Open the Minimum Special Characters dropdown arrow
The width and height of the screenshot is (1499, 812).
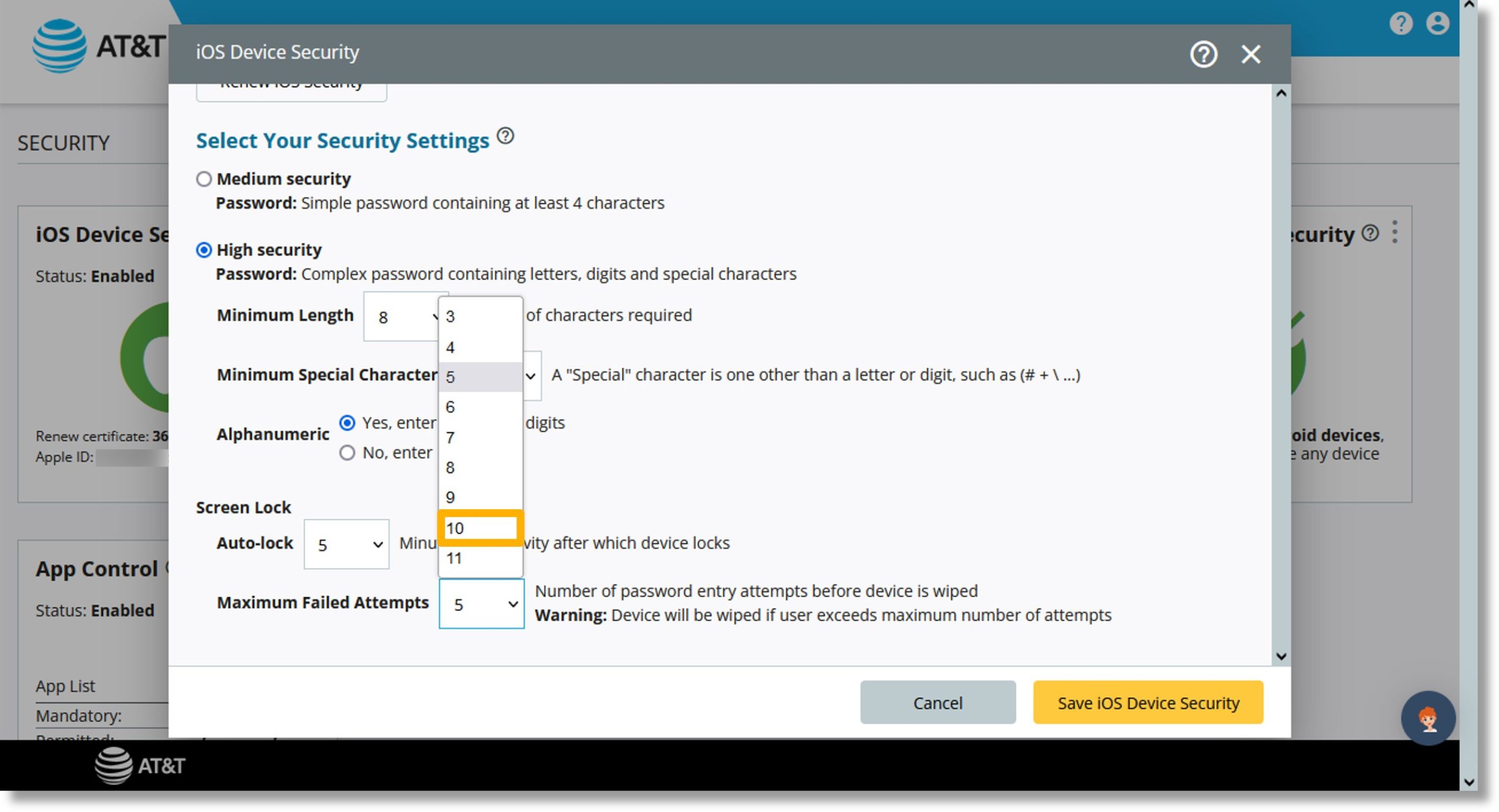[x=531, y=376]
